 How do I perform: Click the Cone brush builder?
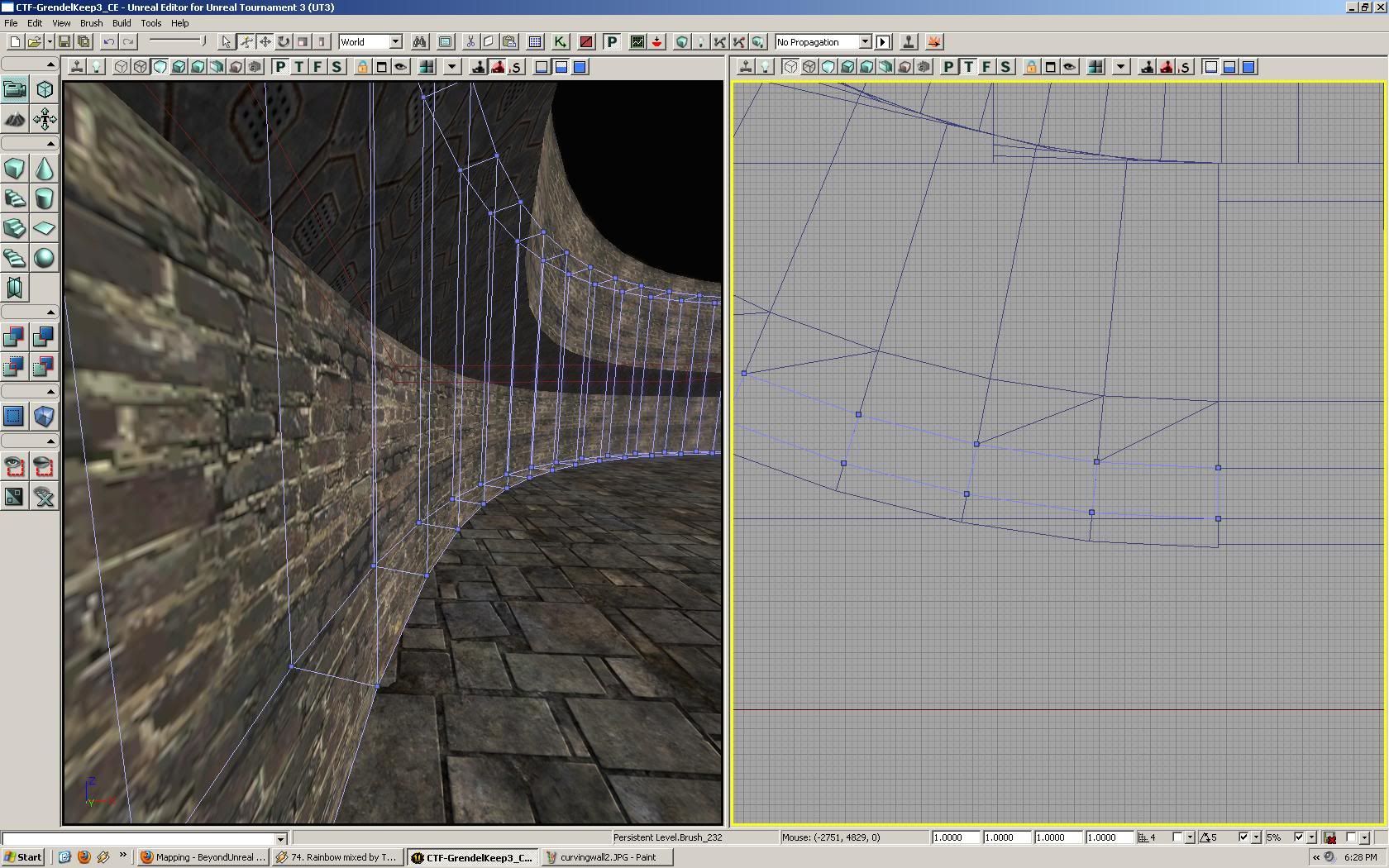click(x=45, y=169)
